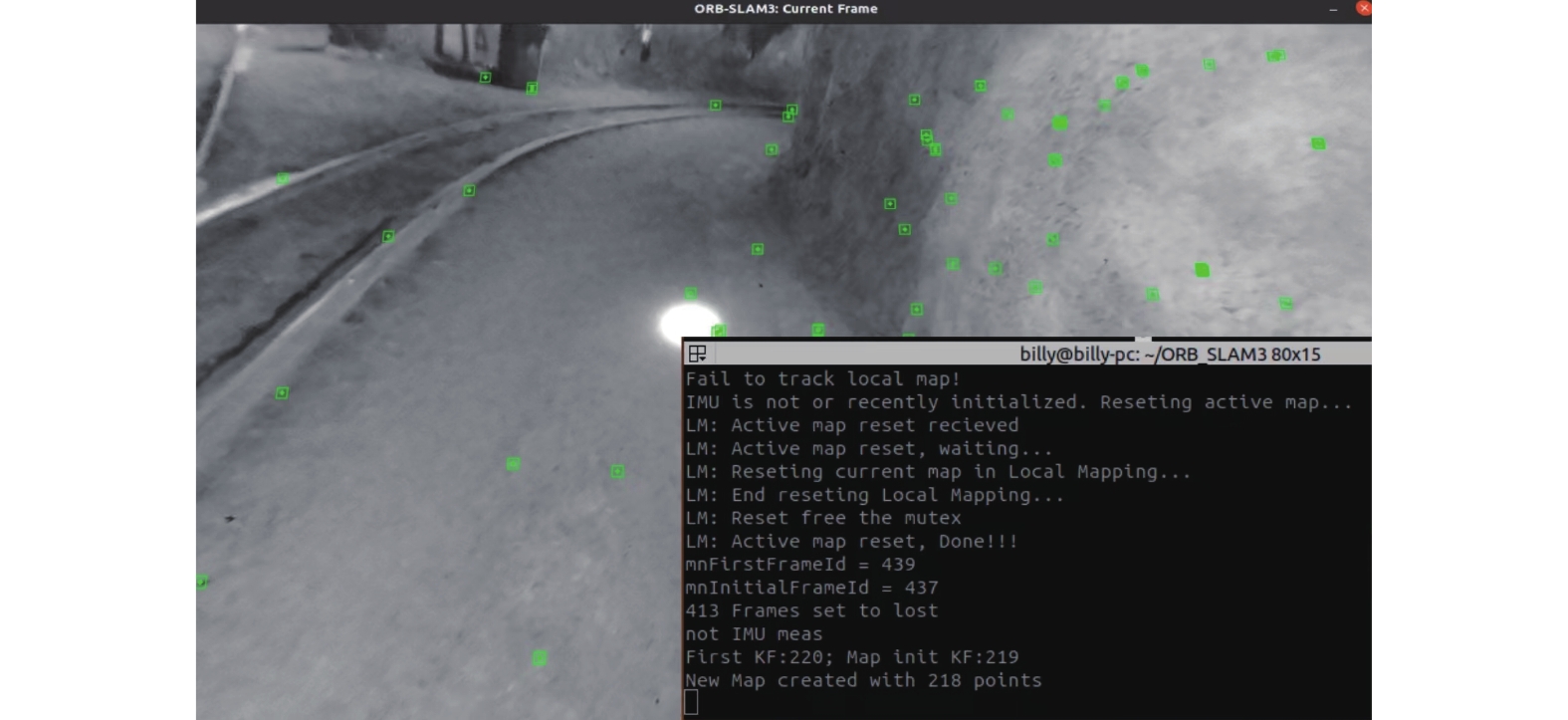
Task: Minimize the ORB-SLAM3 Current Frame window
Action: 1332,9
